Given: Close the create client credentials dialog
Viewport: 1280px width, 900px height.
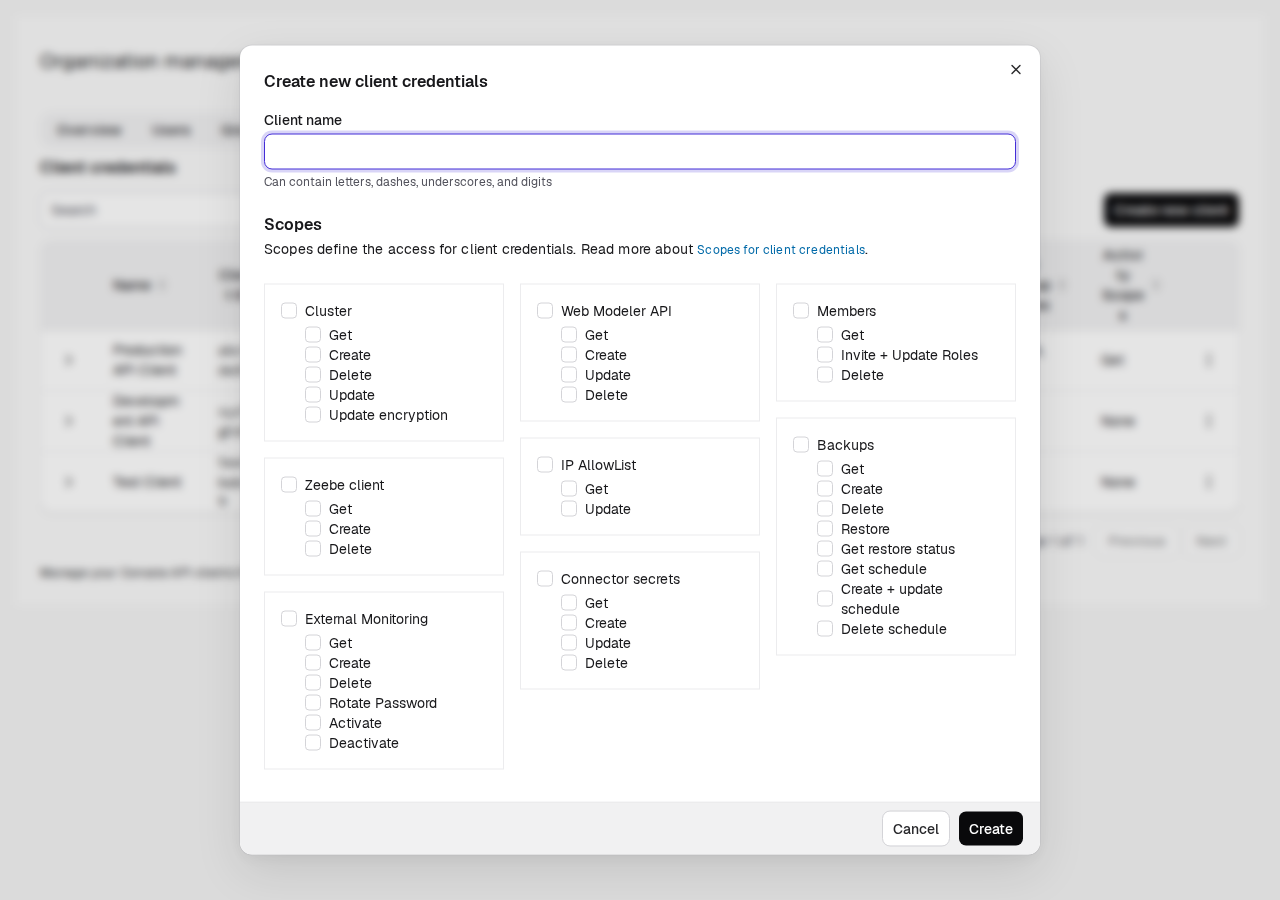Looking at the screenshot, I should (x=1016, y=70).
